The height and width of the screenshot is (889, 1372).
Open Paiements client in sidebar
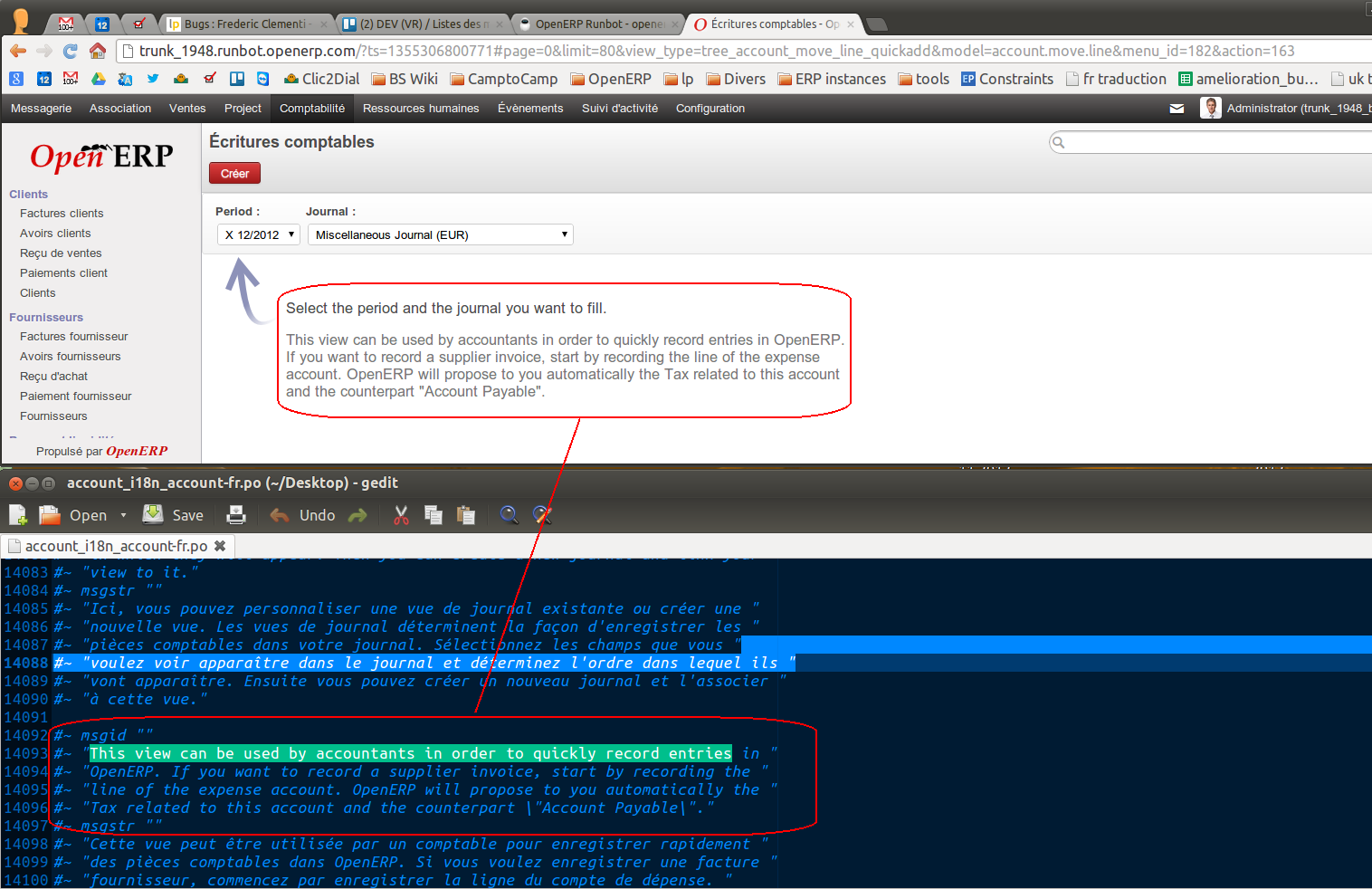[x=63, y=272]
